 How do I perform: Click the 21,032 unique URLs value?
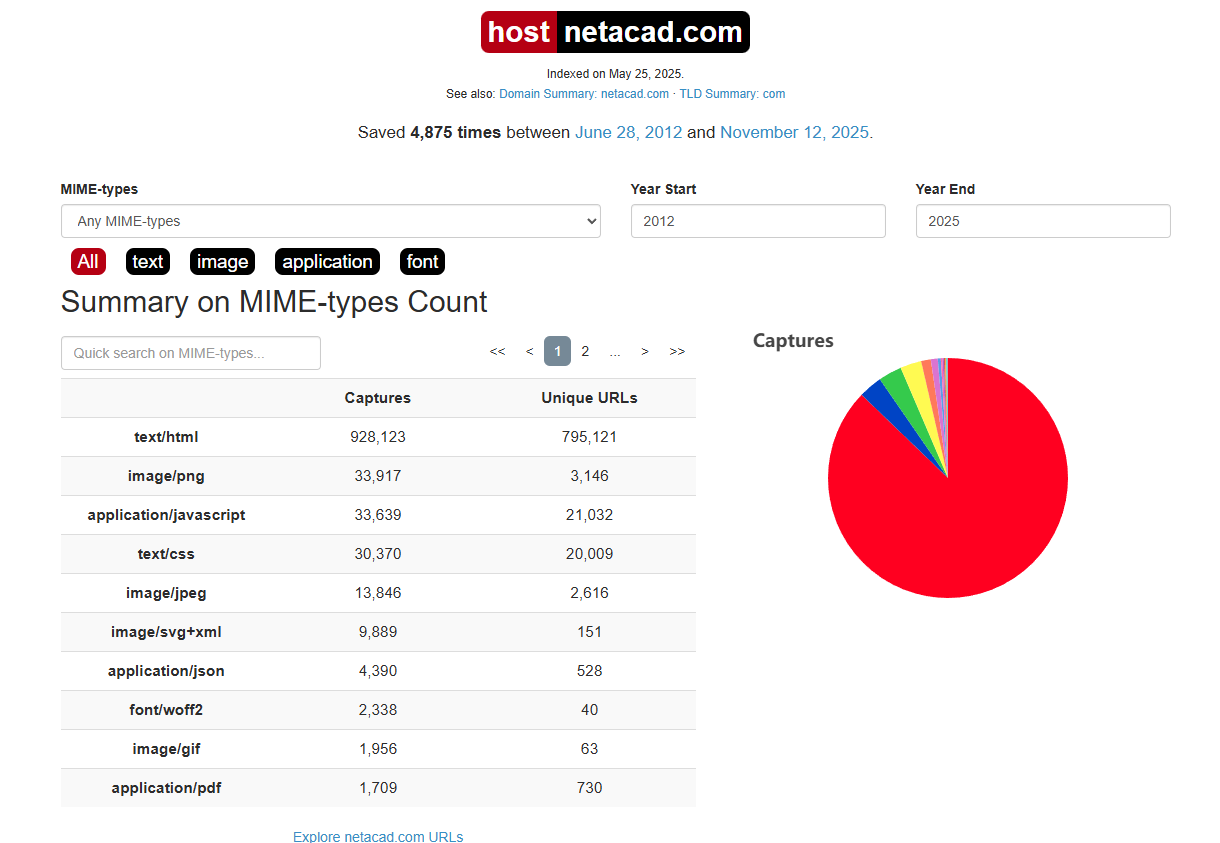(x=589, y=515)
